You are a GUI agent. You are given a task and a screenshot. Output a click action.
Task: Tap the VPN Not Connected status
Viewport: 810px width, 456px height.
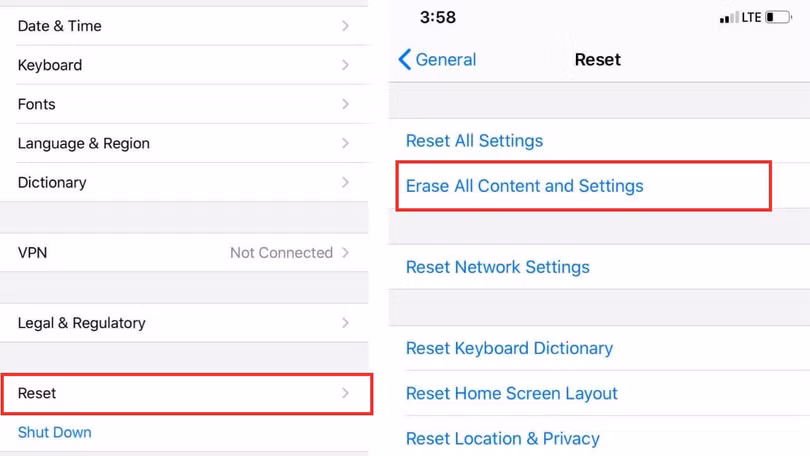[x=281, y=253]
